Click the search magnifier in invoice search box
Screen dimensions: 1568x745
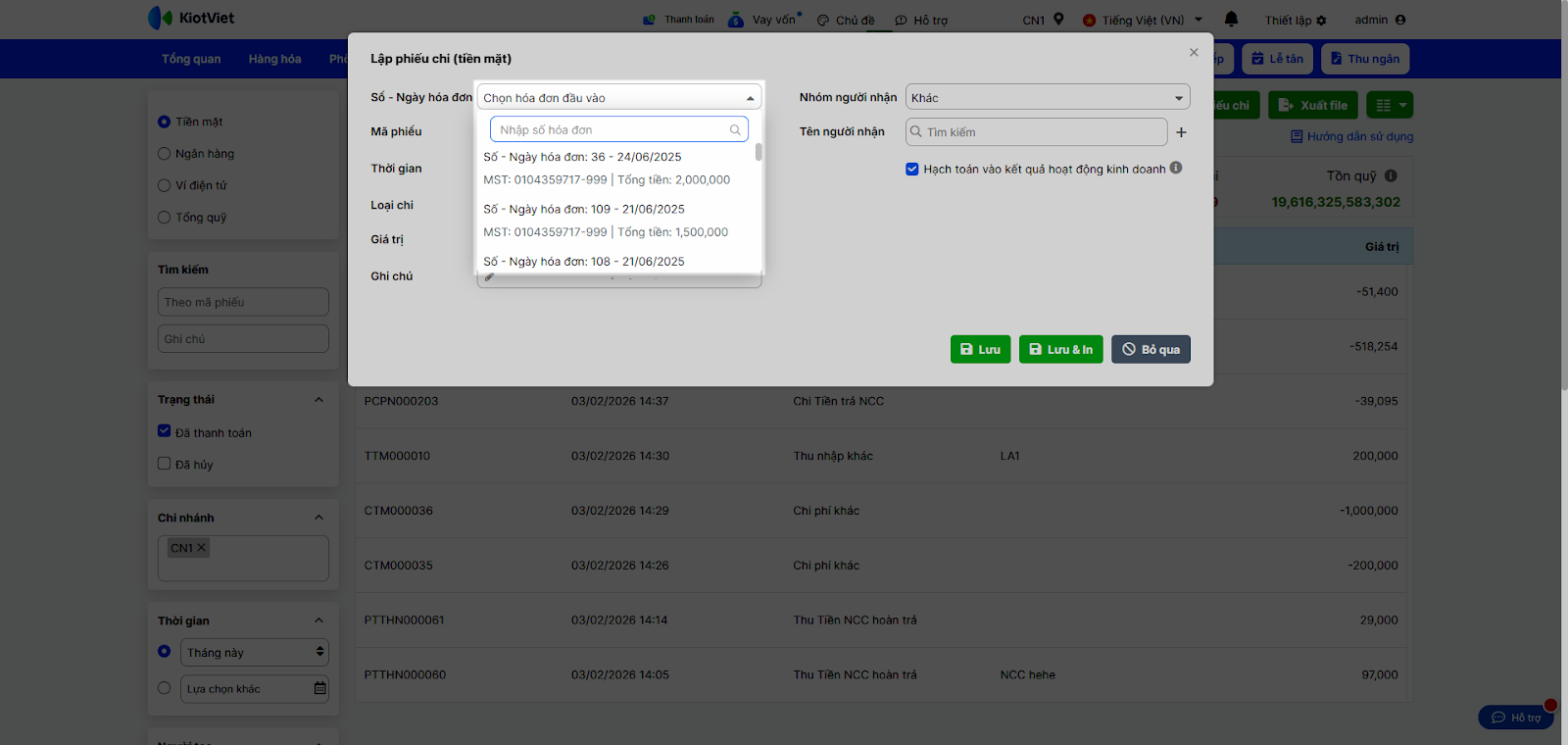coord(735,129)
